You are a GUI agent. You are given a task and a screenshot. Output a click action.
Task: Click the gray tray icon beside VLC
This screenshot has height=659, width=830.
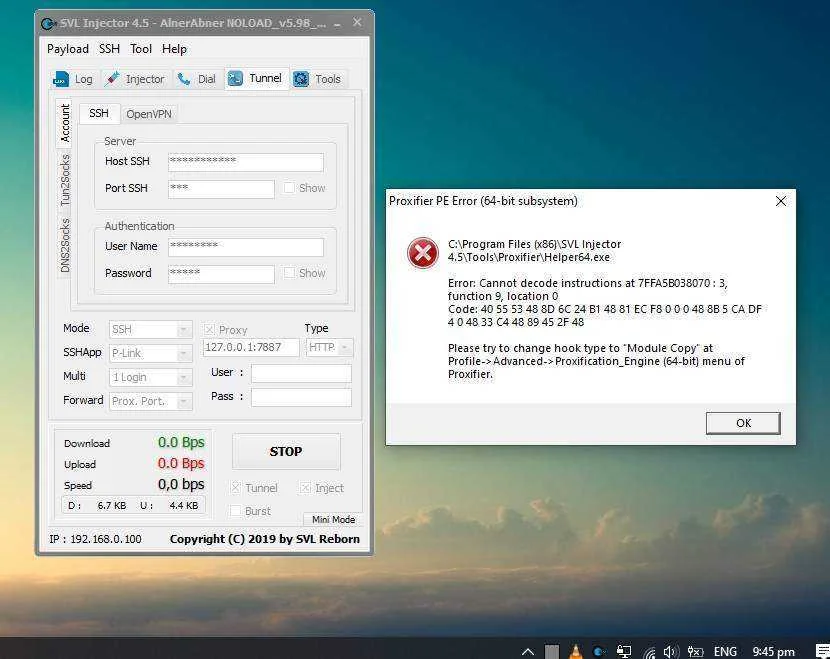click(x=552, y=652)
